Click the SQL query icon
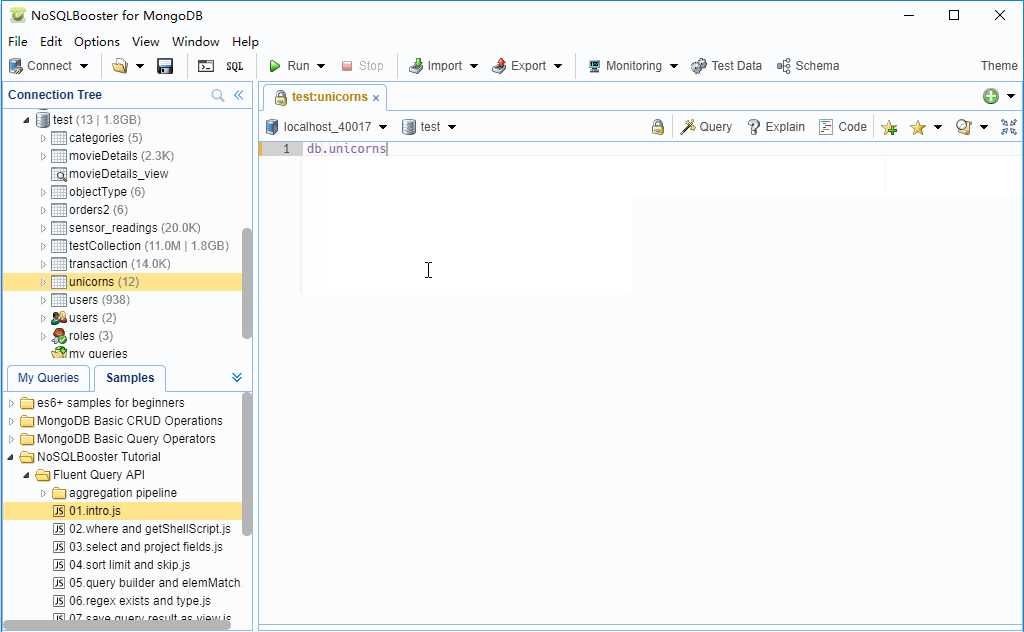Viewport: 1024px width, 632px height. pos(234,66)
